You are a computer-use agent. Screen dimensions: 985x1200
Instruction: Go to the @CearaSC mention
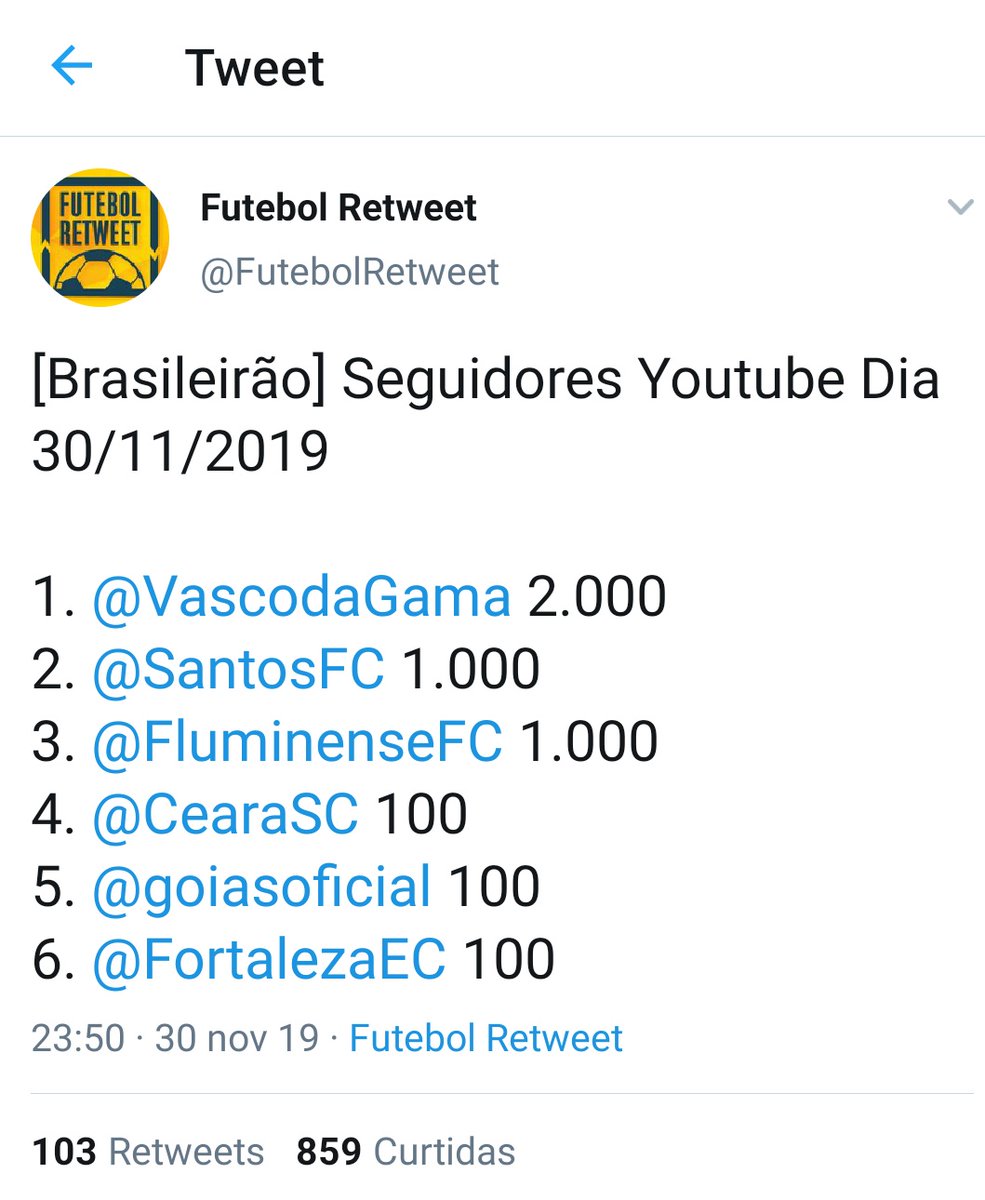click(225, 814)
